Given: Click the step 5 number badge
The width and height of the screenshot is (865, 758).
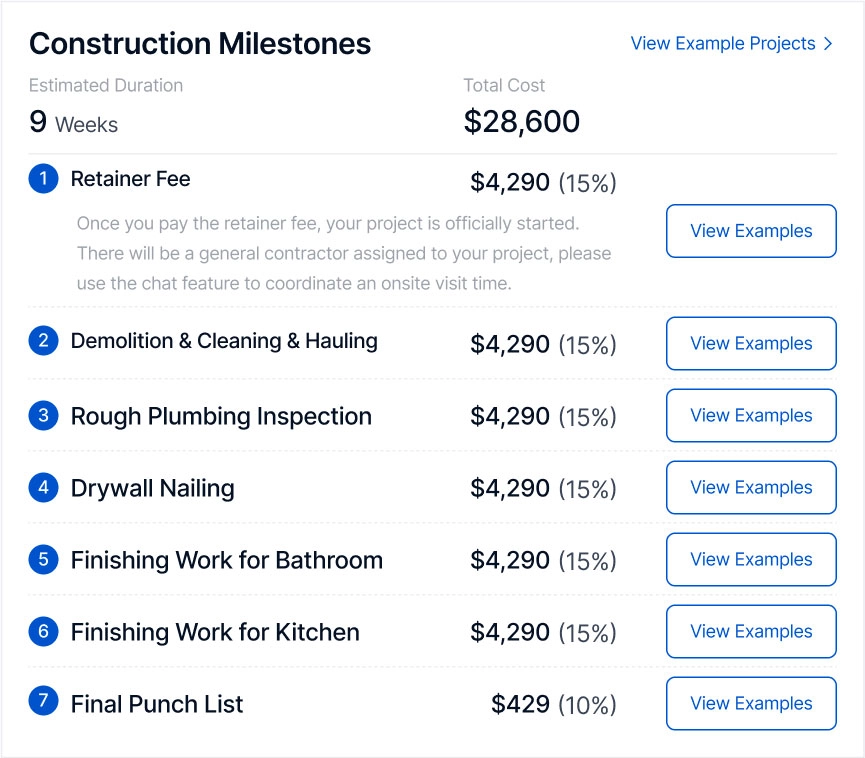Looking at the screenshot, I should 43,559.
